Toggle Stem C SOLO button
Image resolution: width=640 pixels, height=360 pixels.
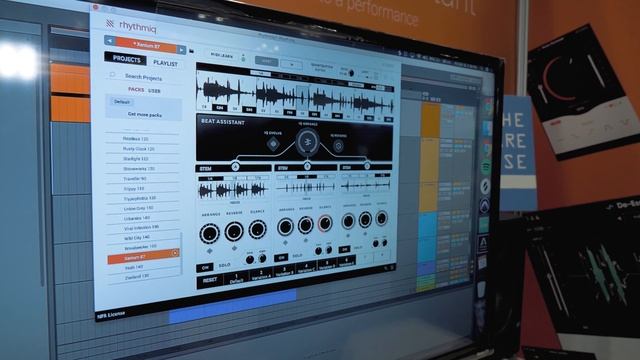tap(358, 247)
